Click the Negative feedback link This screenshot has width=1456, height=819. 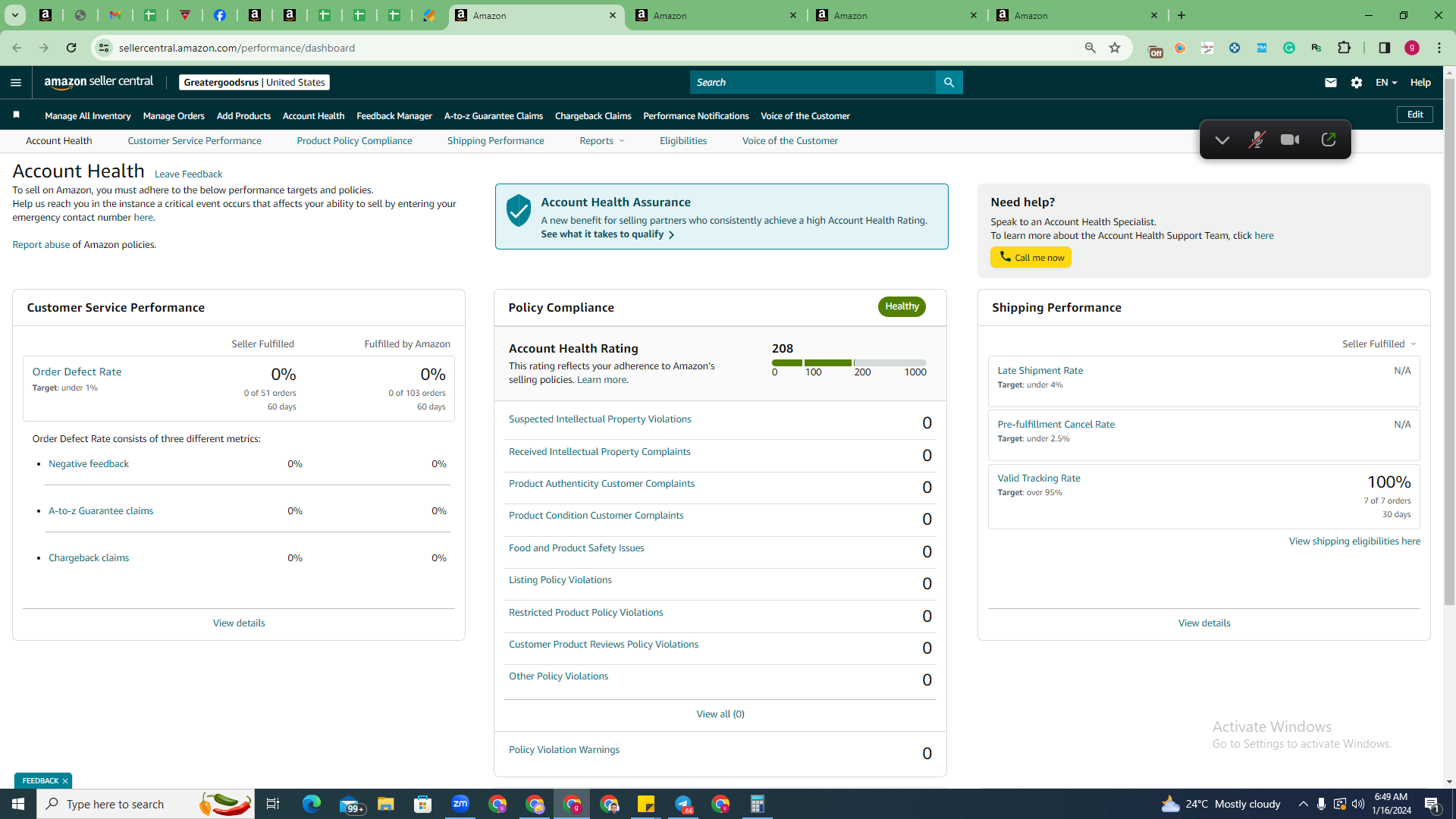pyautogui.click(x=89, y=464)
